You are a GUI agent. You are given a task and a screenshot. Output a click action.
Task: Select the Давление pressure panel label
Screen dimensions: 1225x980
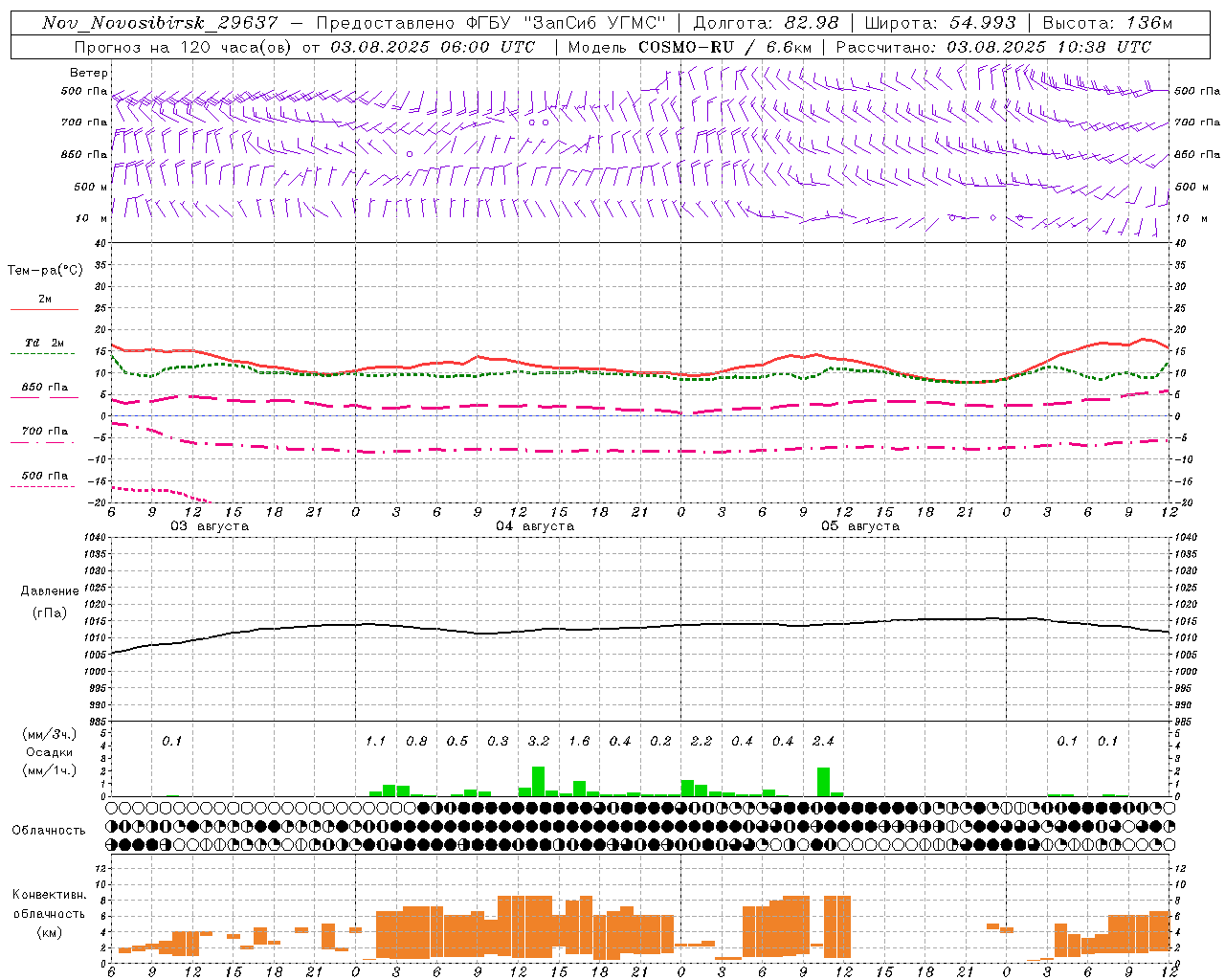coord(50,590)
